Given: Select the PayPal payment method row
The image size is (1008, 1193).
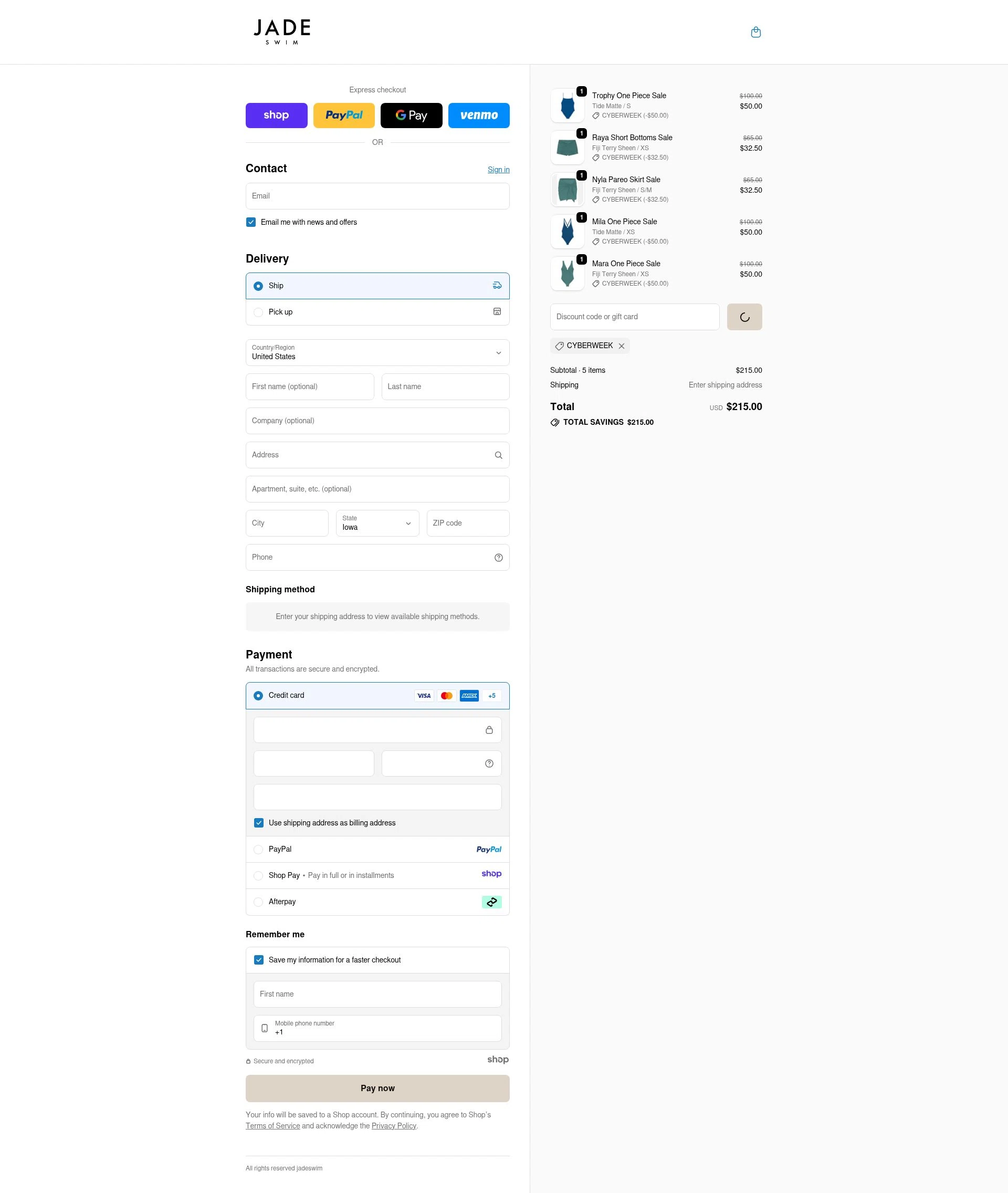Looking at the screenshot, I should (x=258, y=849).
